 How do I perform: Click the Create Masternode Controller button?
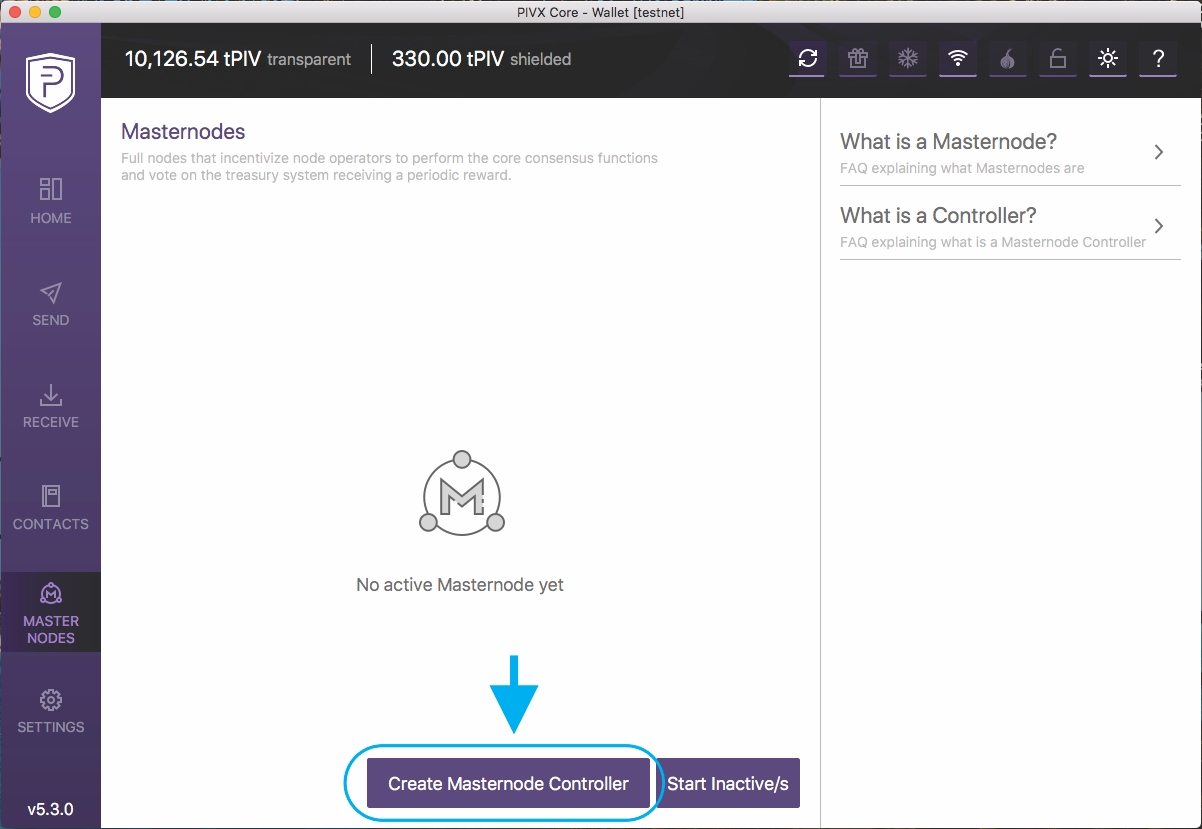click(x=508, y=783)
